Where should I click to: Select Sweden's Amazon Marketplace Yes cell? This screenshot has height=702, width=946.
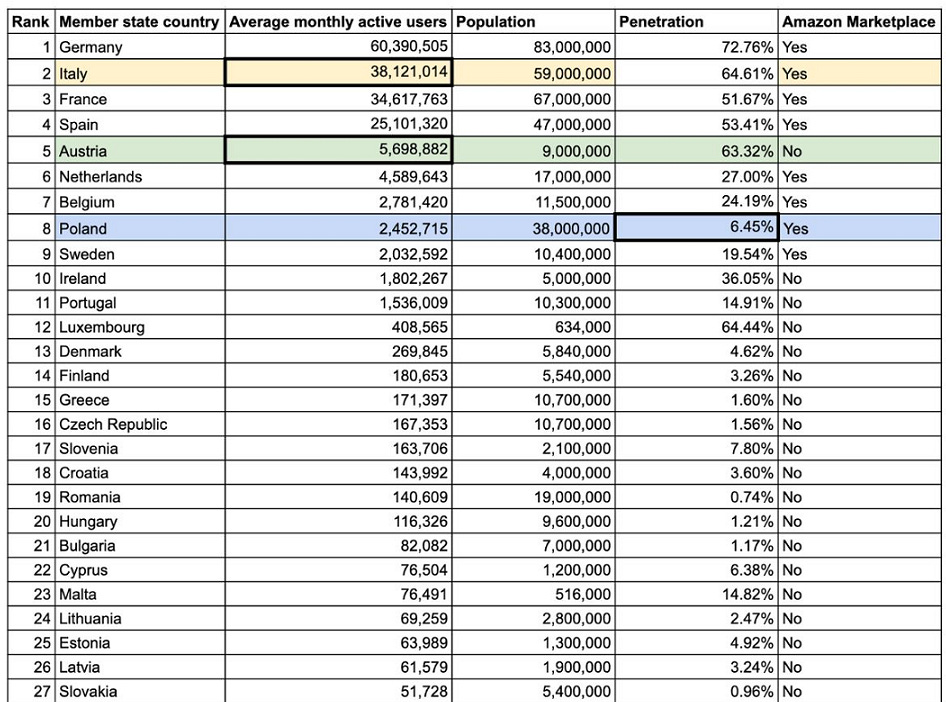[x=860, y=253]
